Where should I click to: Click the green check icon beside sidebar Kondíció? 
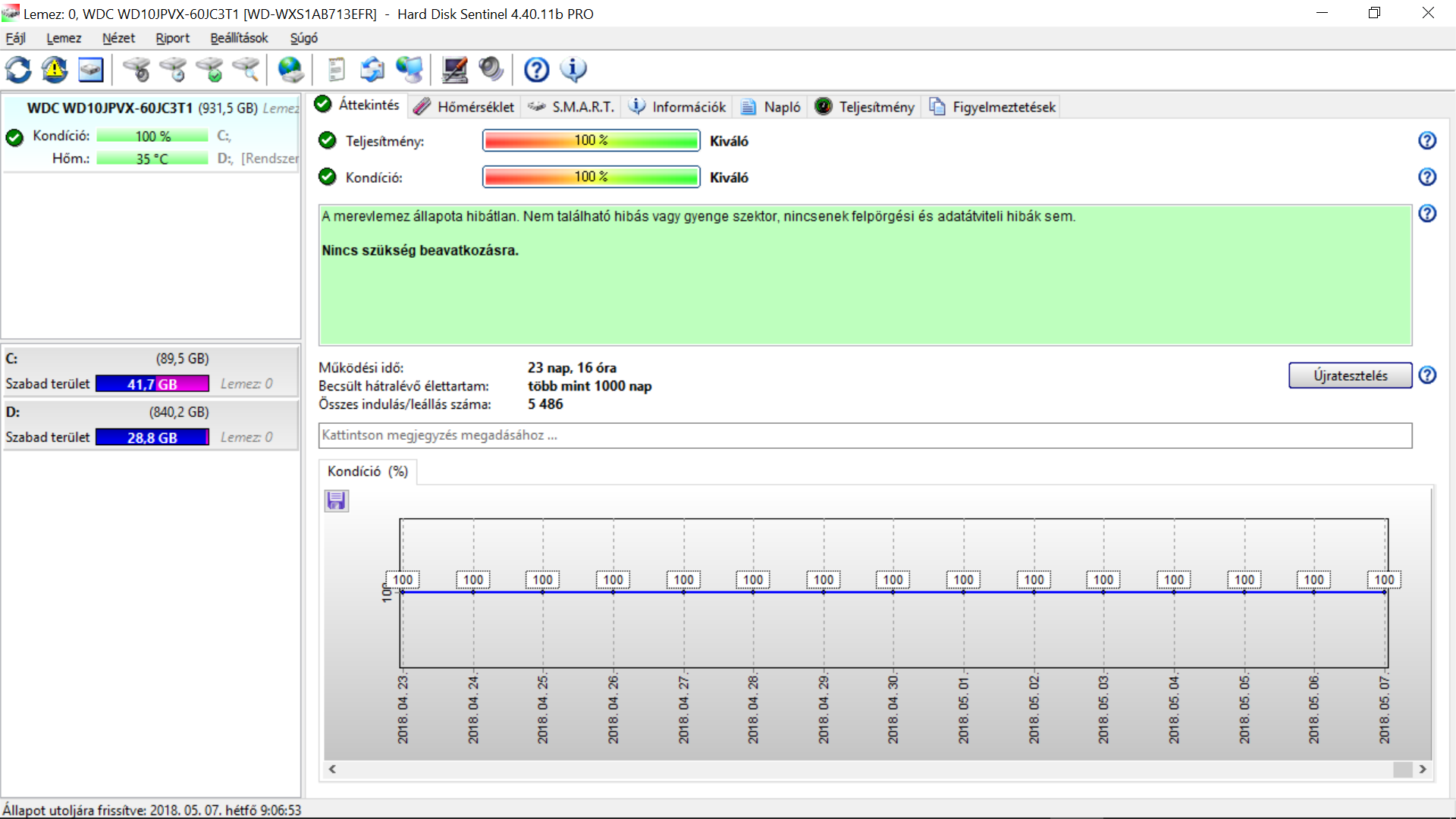(x=14, y=137)
